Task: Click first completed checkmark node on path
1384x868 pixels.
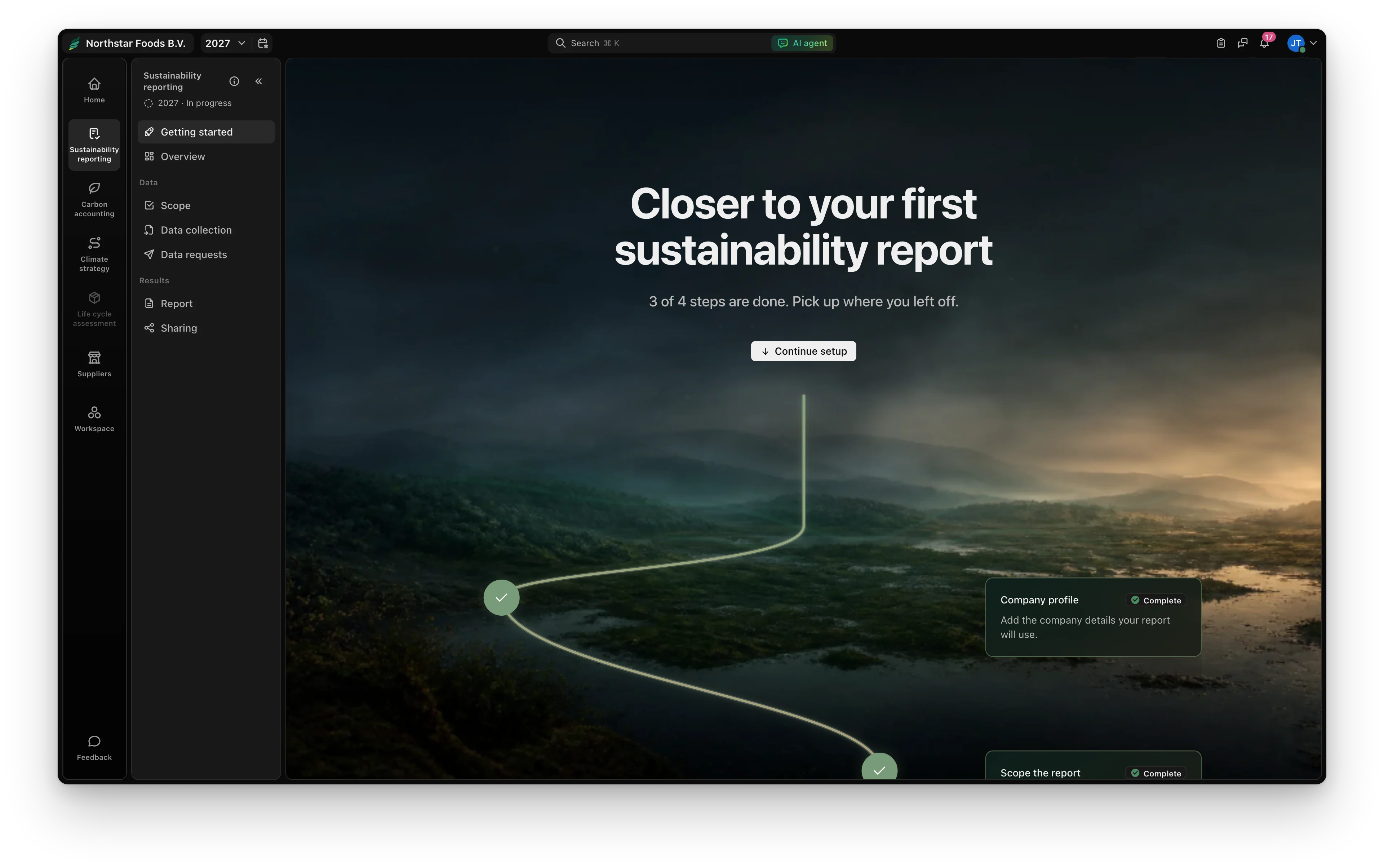Action: pyautogui.click(x=501, y=598)
